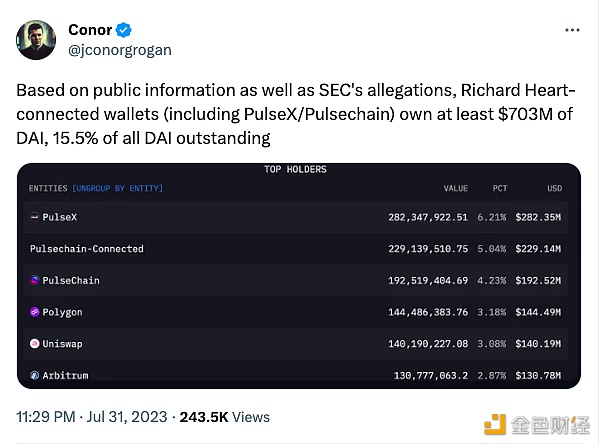601x446 pixels.
Task: Click the 243.5K Views count
Action: (x=225, y=417)
